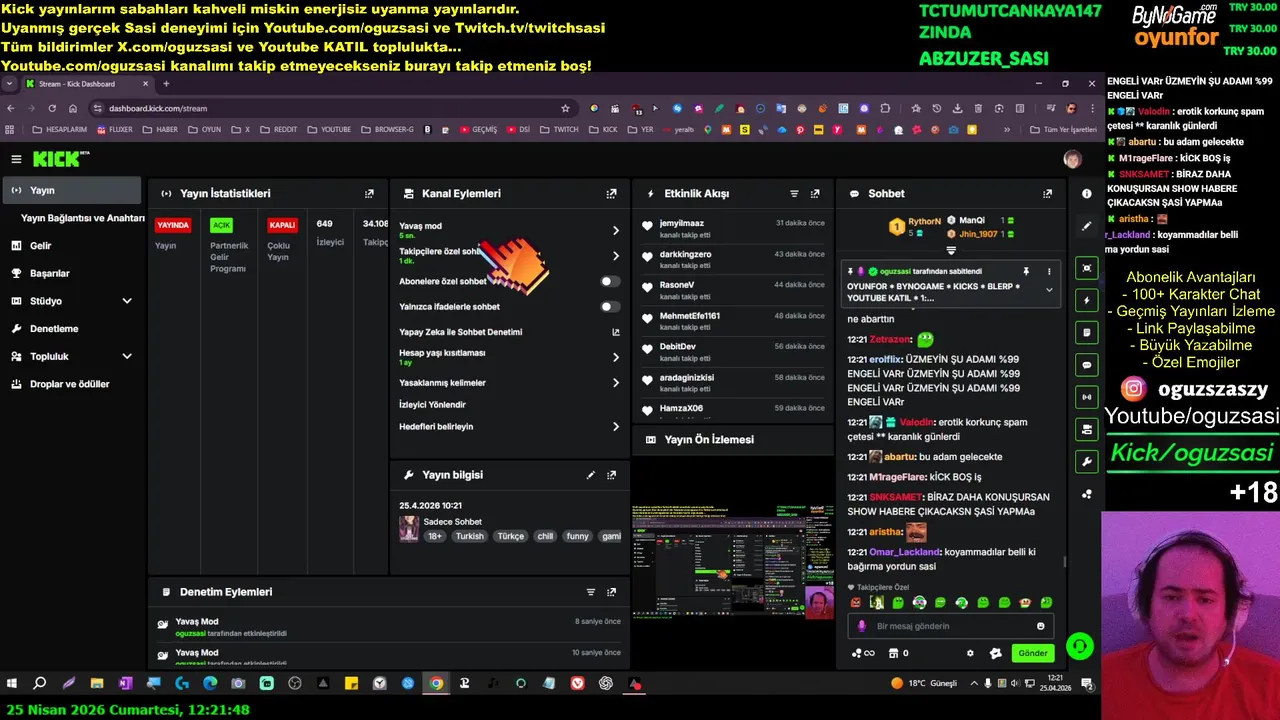Viewport: 1280px width, 720px height.
Task: Send the chat message with Gönder
Action: click(x=1032, y=653)
